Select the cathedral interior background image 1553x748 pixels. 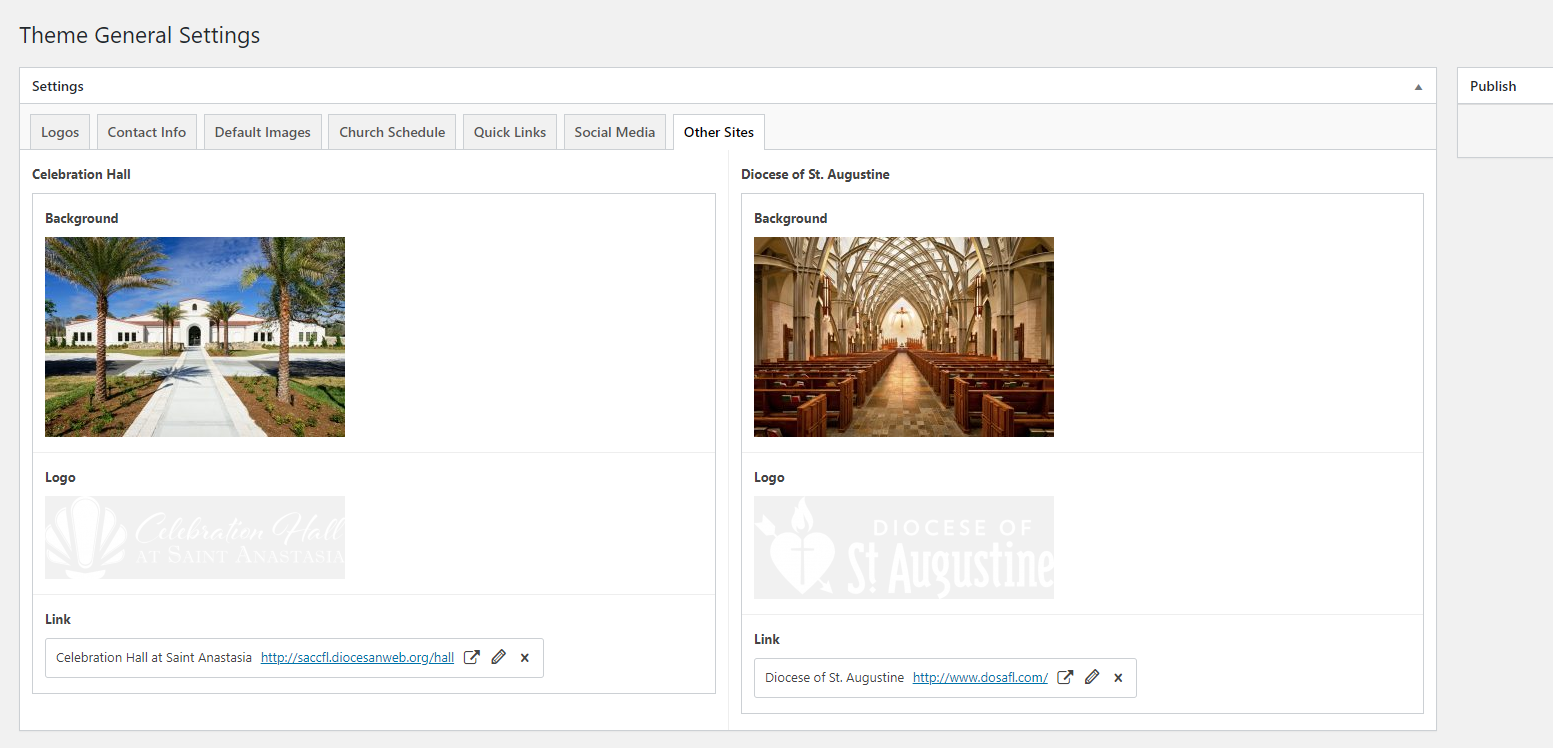coord(903,337)
